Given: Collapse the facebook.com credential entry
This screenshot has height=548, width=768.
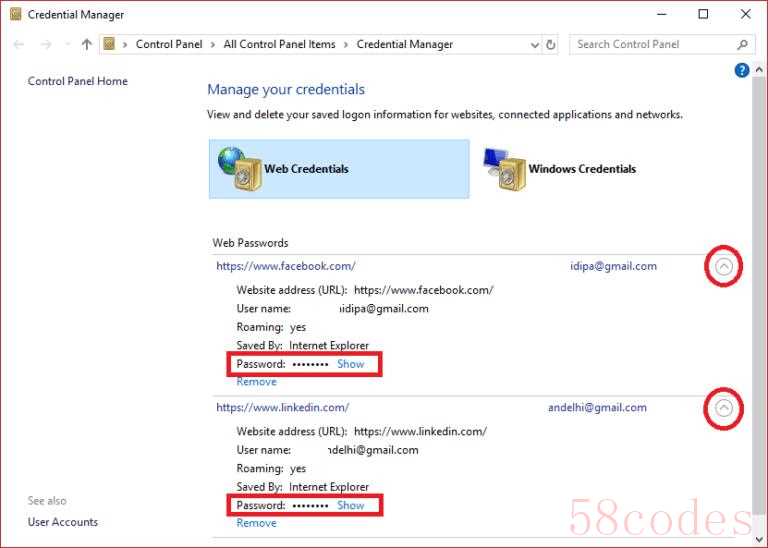Looking at the screenshot, I should (723, 266).
